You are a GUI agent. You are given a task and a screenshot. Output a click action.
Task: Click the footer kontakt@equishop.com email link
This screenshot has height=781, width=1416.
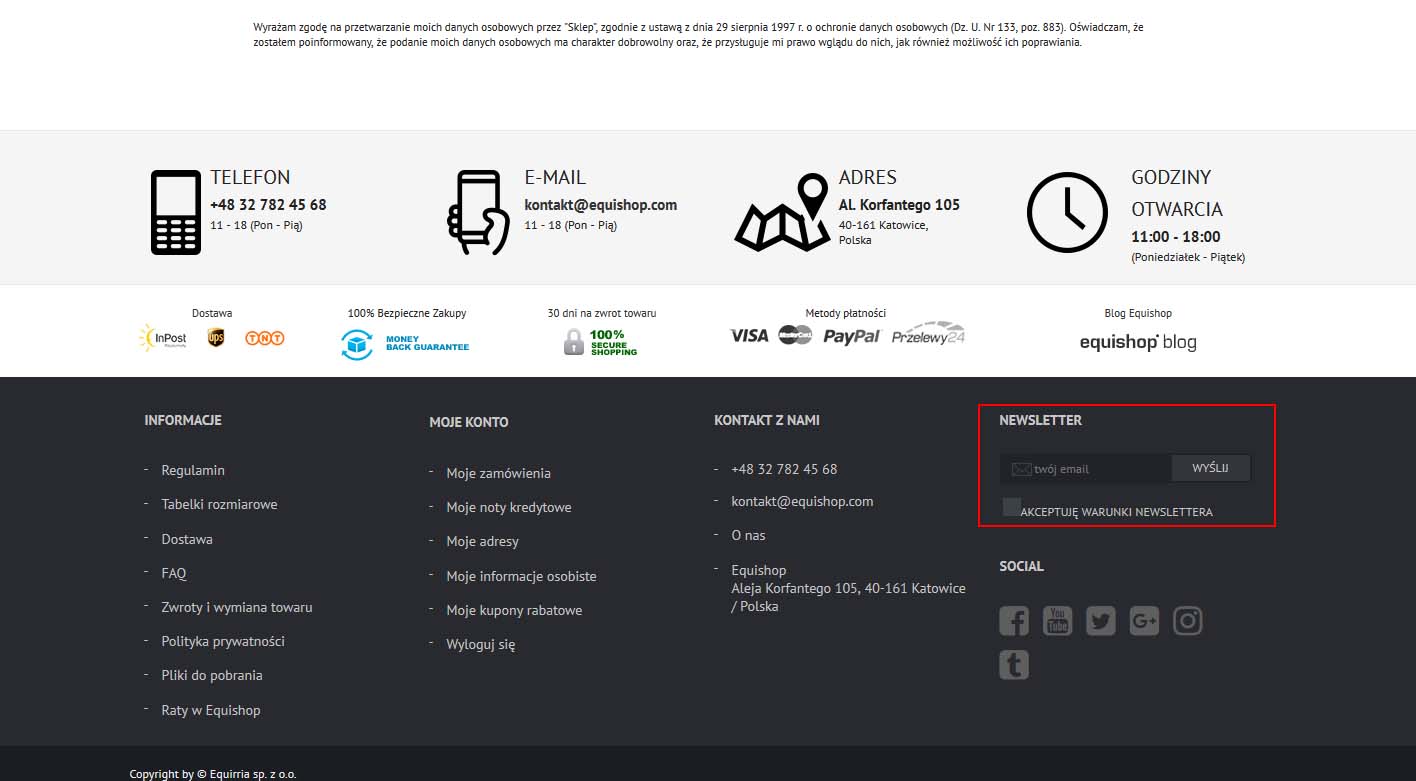point(802,501)
